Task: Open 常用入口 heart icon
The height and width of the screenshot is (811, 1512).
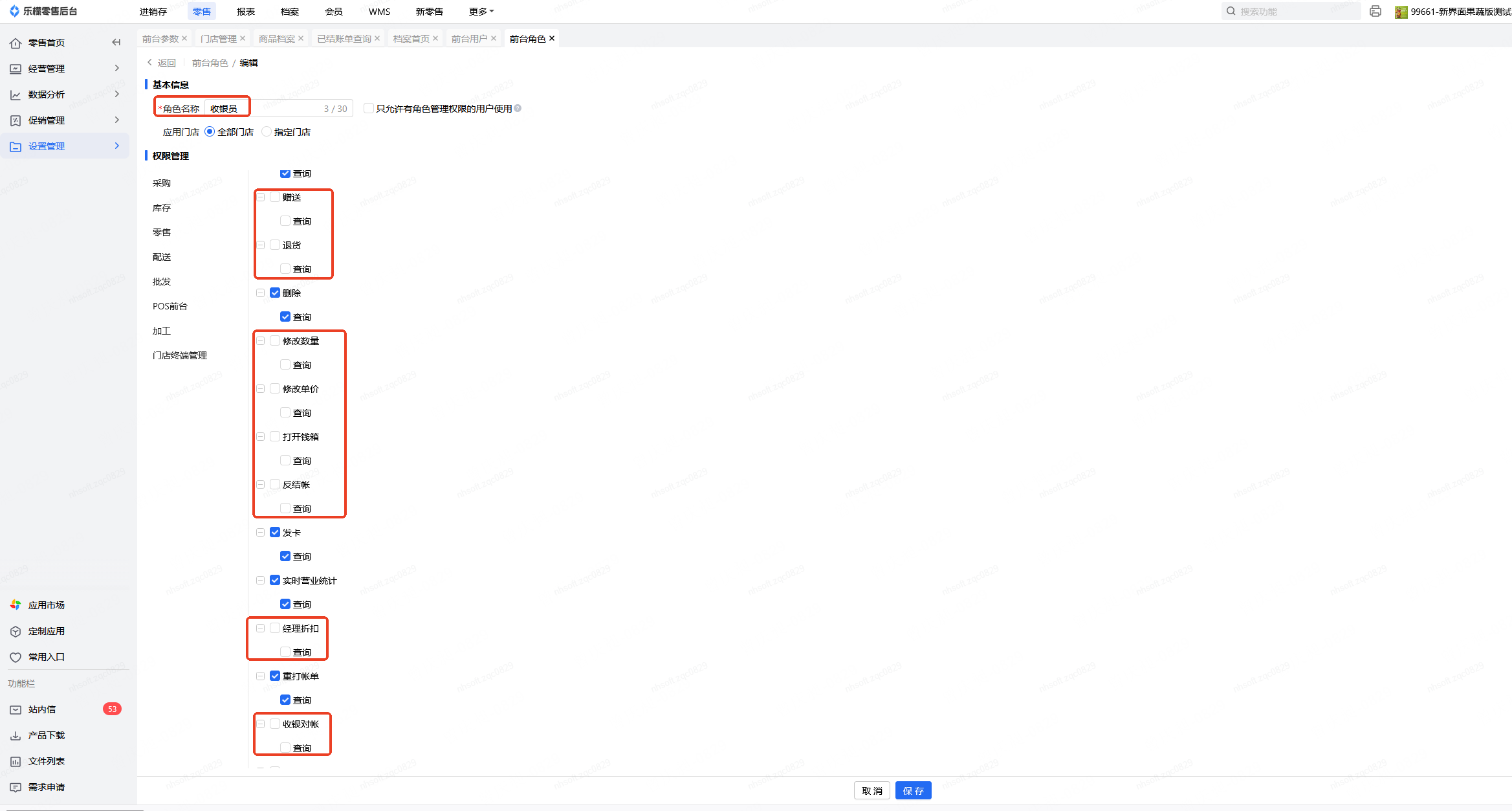Action: click(16, 657)
